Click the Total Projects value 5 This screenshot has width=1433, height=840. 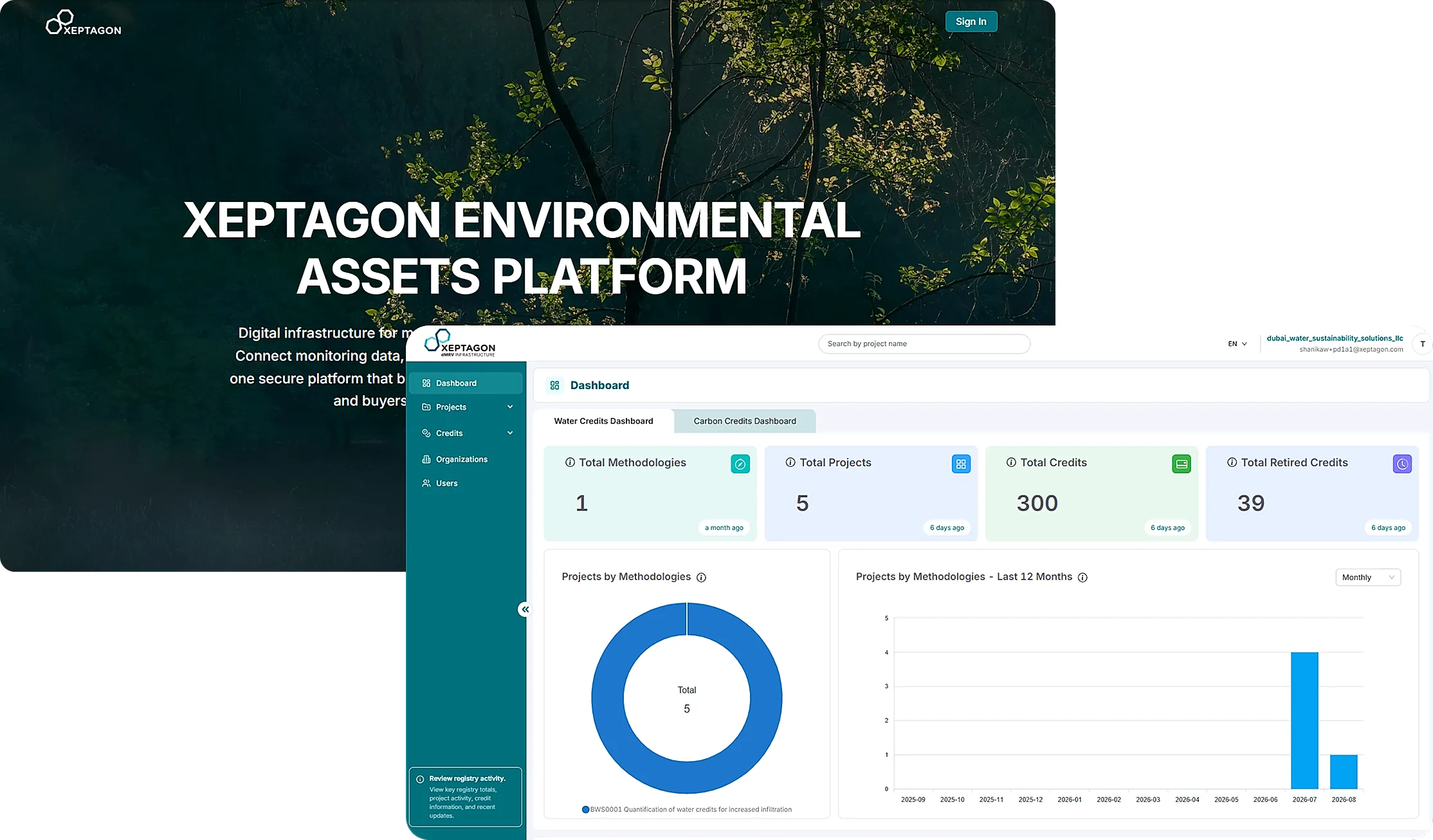[x=802, y=503]
